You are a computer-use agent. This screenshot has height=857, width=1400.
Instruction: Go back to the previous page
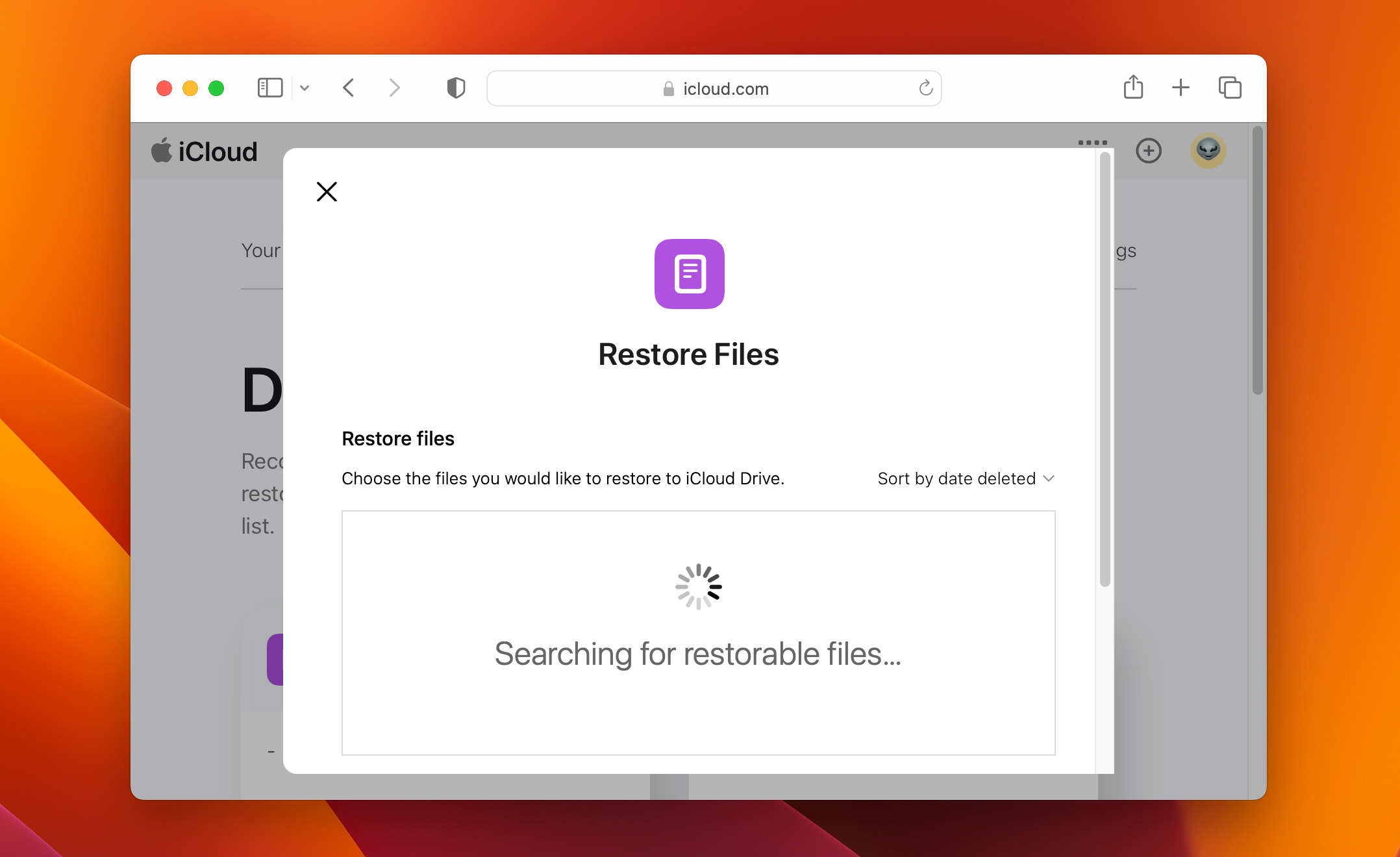coord(349,88)
